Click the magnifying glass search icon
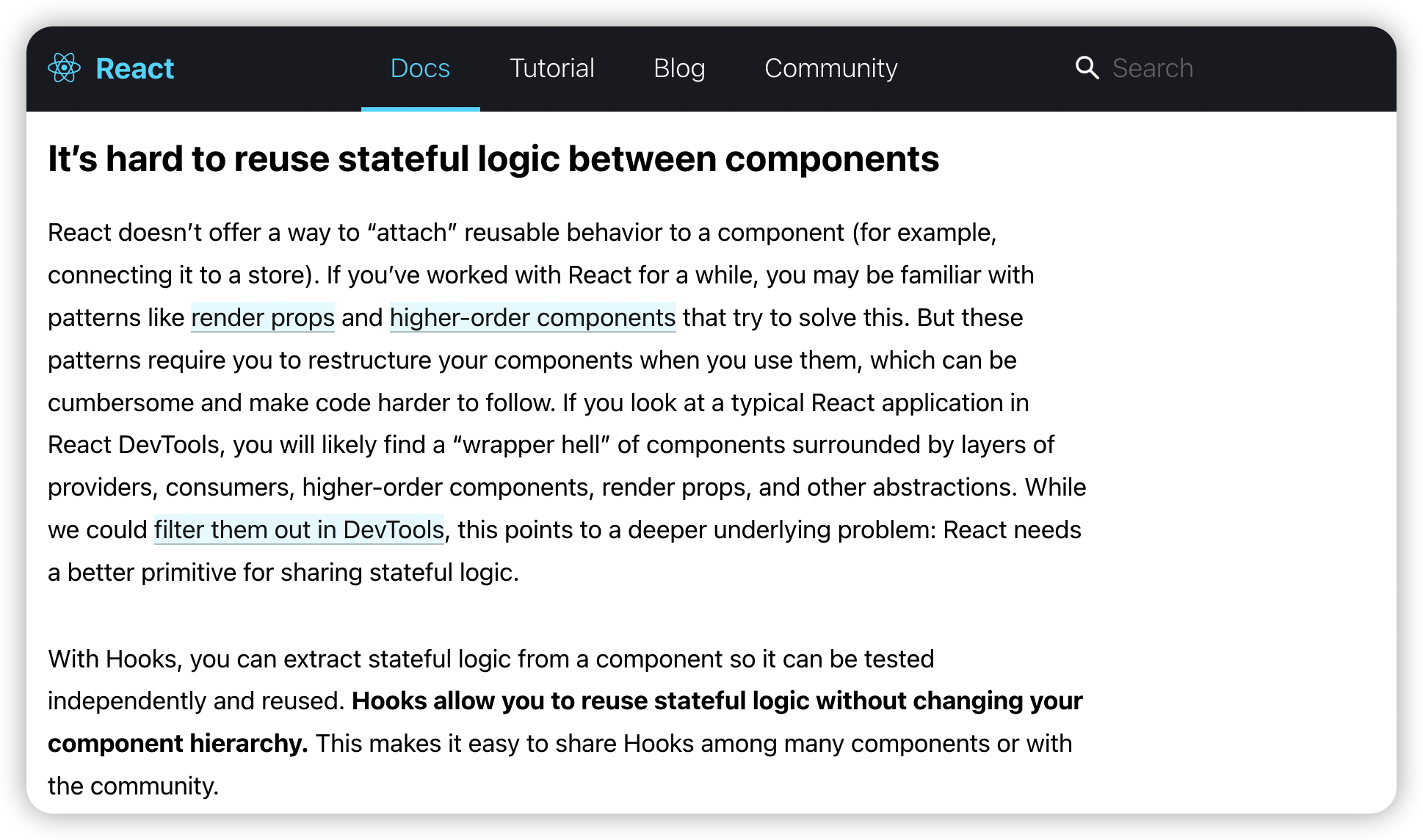The image size is (1423, 840). coord(1087,68)
